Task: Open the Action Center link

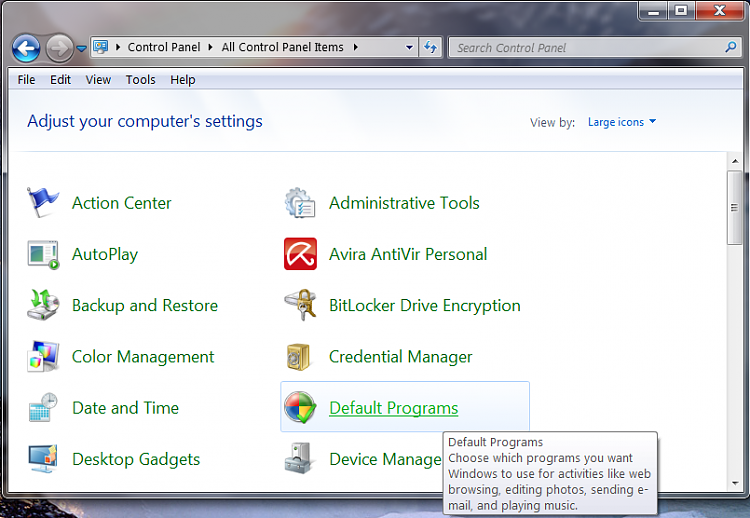Action: (x=121, y=203)
